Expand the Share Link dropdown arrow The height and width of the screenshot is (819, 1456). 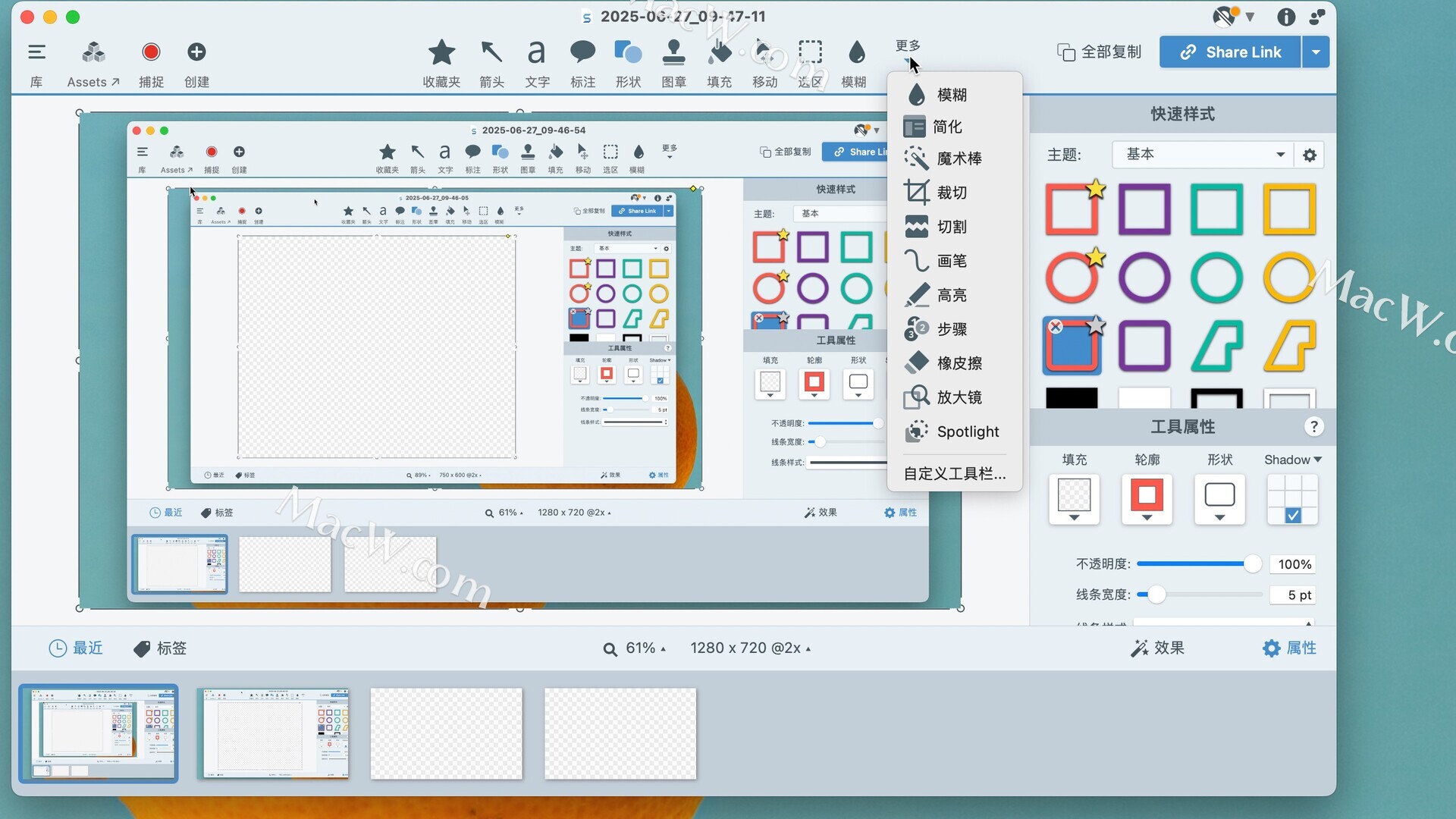pyautogui.click(x=1316, y=52)
